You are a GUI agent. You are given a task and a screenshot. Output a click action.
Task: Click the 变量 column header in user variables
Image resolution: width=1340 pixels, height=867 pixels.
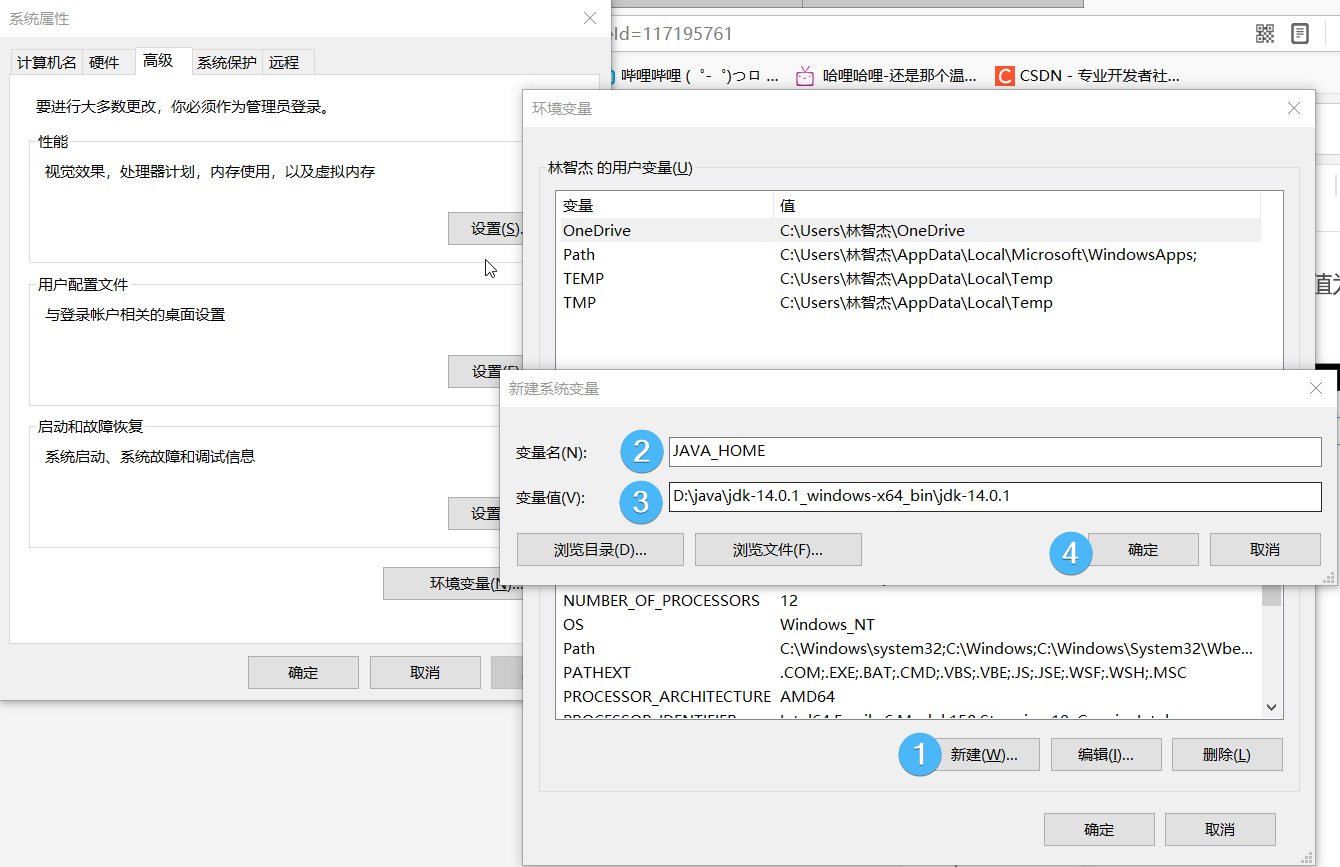pos(665,205)
